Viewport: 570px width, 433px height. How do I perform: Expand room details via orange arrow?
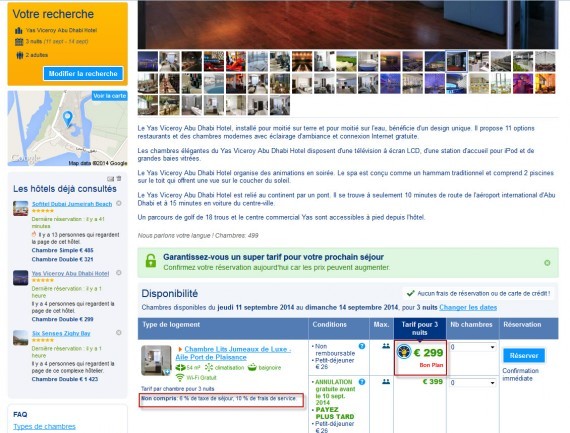pyautogui.click(x=180, y=349)
